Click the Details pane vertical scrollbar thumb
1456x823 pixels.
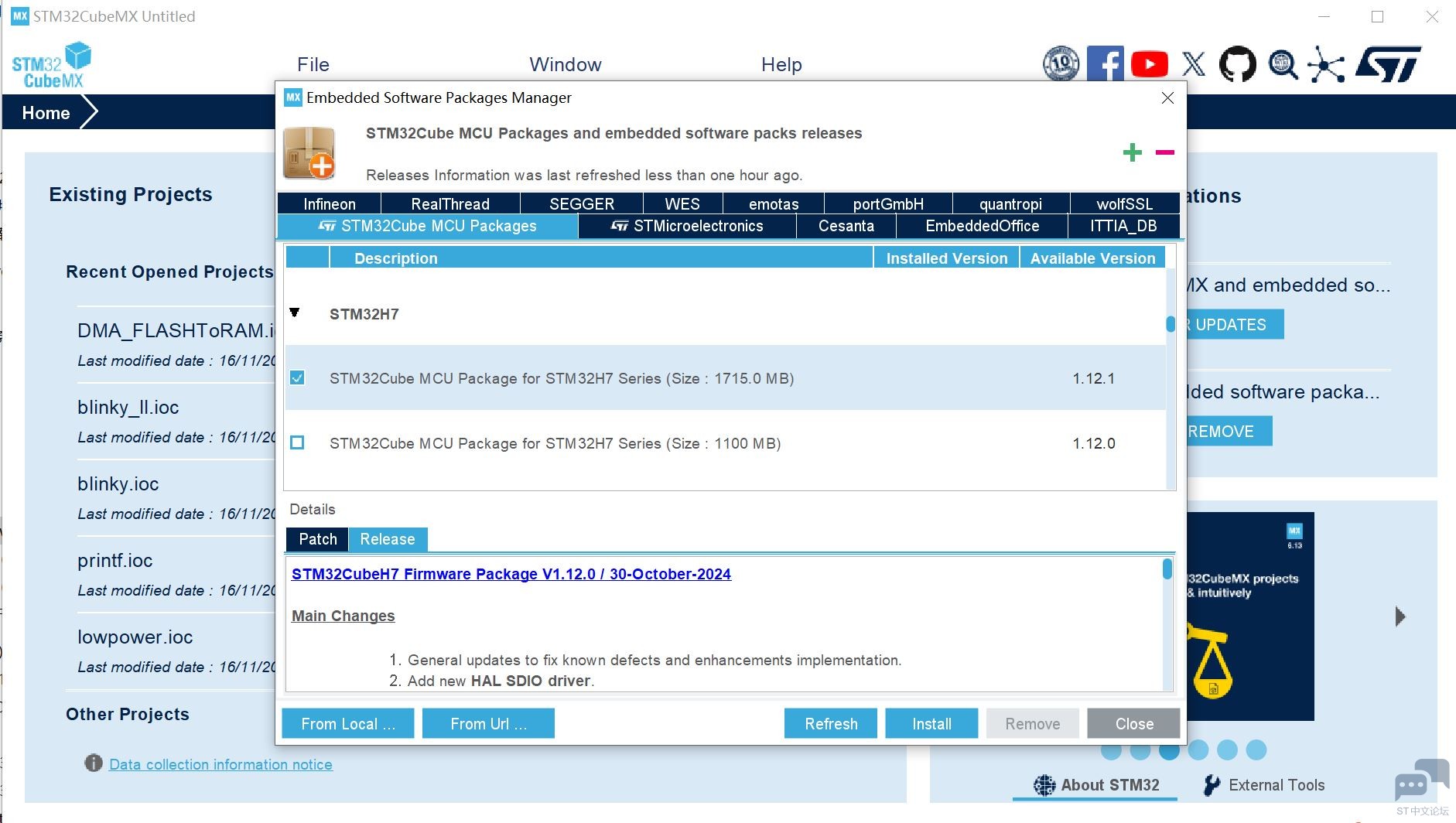(x=1167, y=569)
